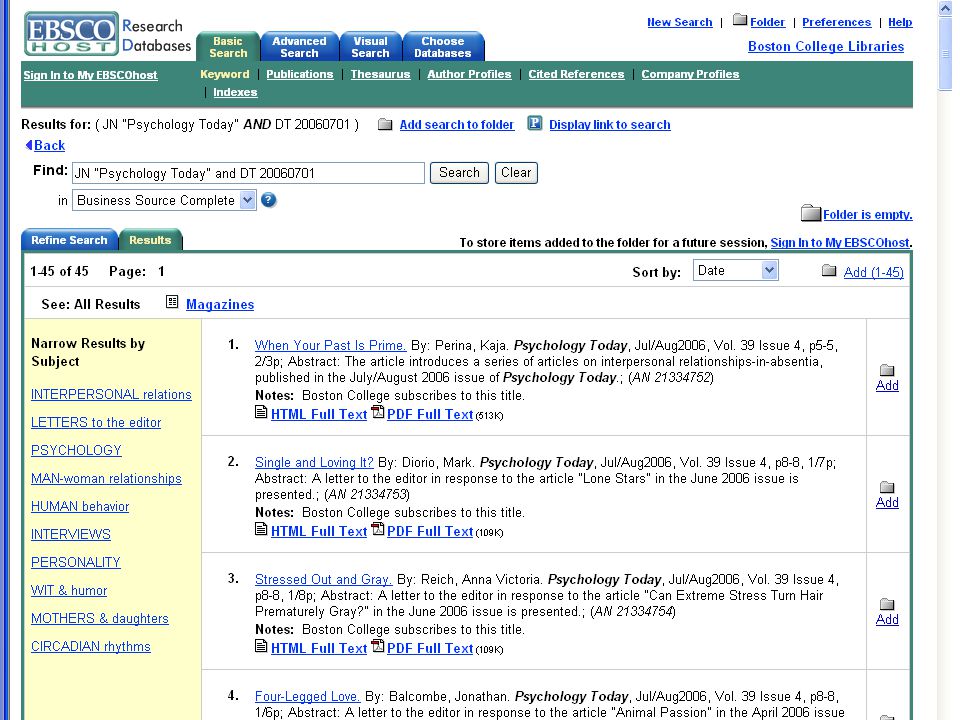Viewport: 960px width, 720px height.
Task: Open the Choose Databases tab
Action: coord(443,47)
